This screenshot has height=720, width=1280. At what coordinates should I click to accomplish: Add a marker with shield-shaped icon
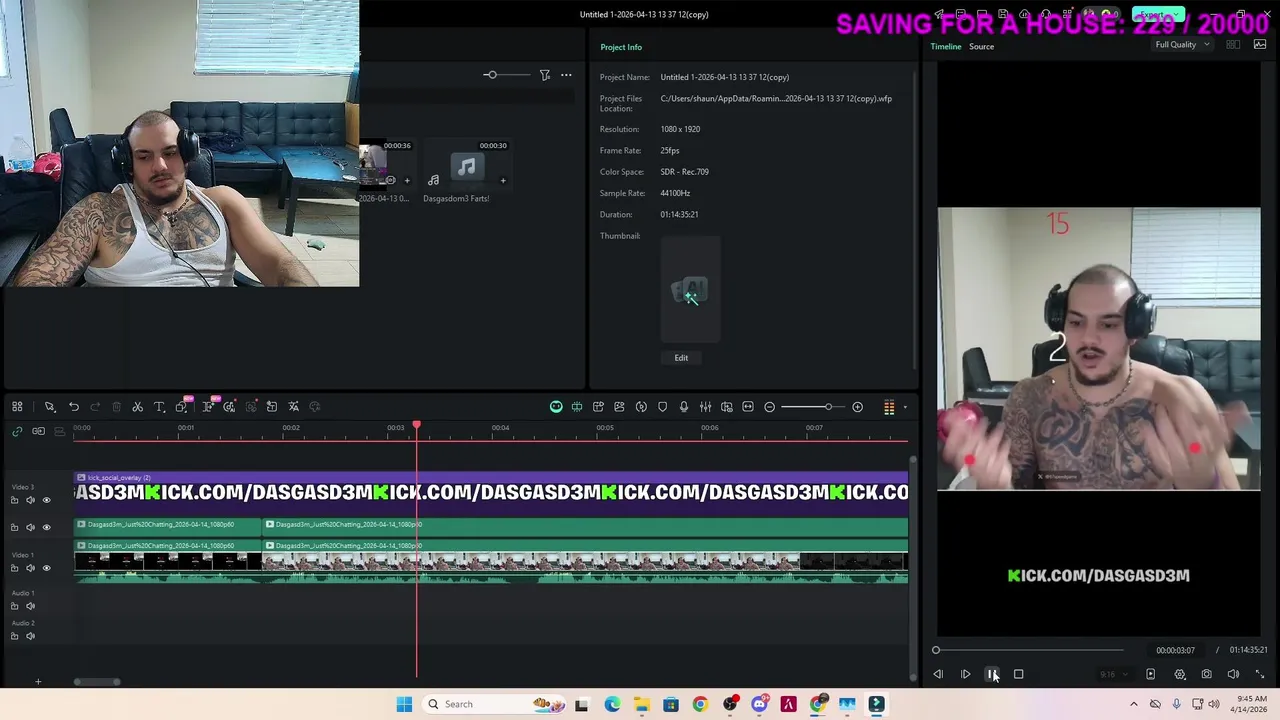pos(662,407)
